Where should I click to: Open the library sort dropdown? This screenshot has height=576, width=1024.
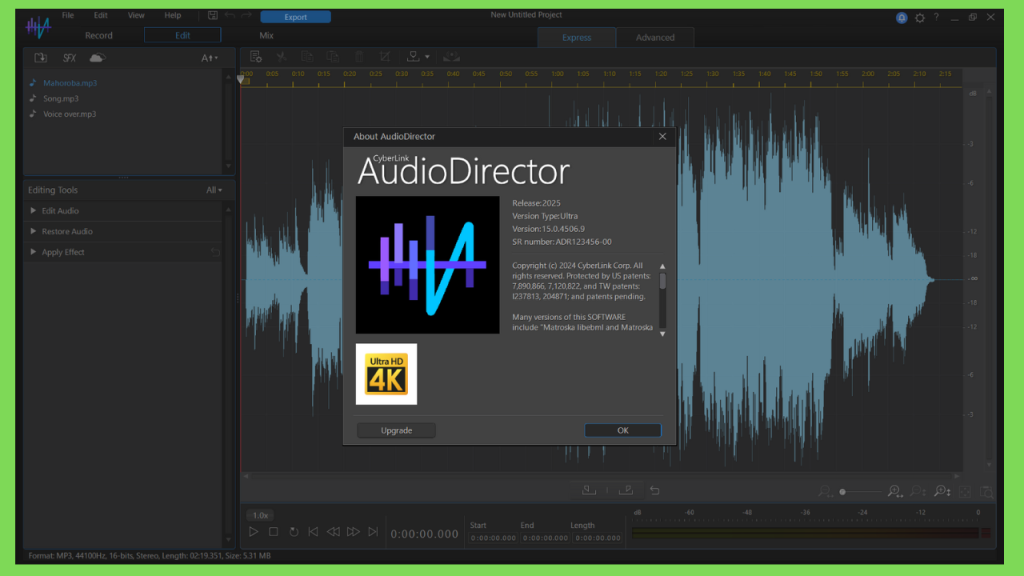[x=209, y=58]
